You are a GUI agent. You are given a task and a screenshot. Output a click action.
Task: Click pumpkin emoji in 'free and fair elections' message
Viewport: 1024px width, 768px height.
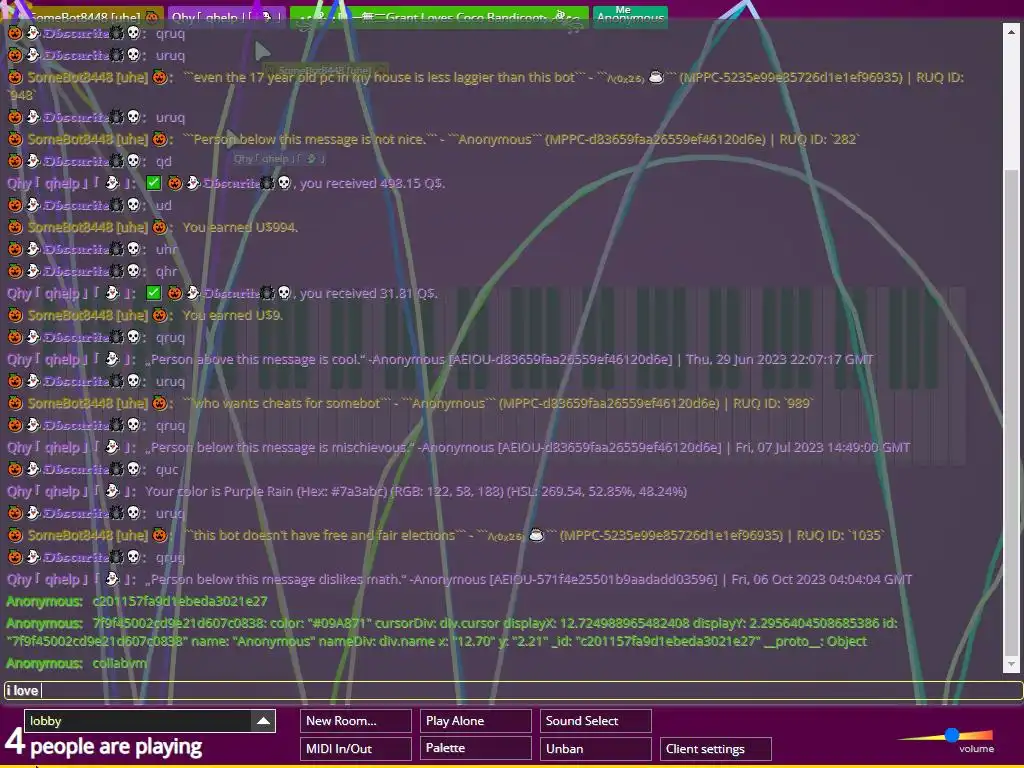[159, 535]
